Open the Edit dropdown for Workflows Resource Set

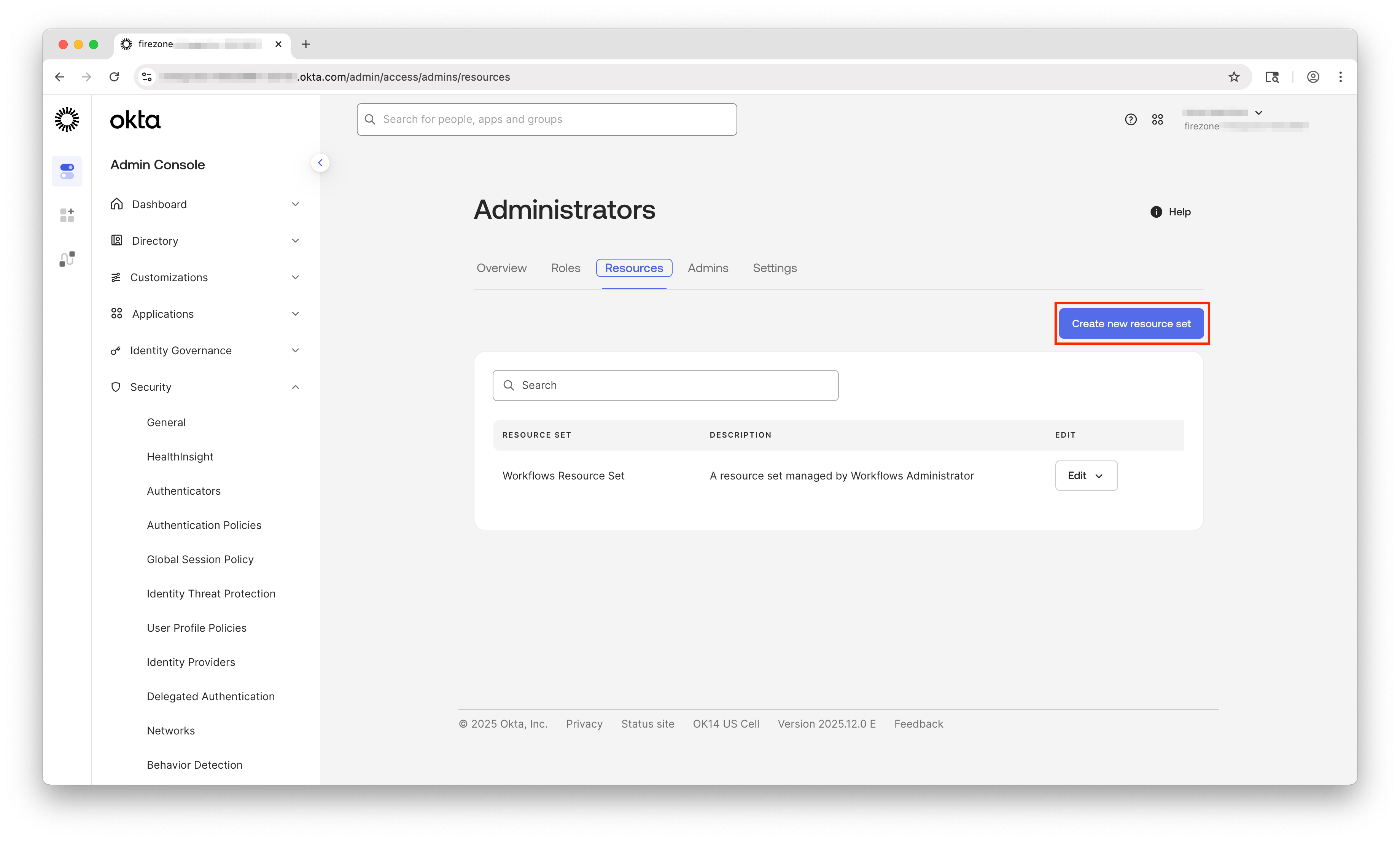pyautogui.click(x=1085, y=476)
